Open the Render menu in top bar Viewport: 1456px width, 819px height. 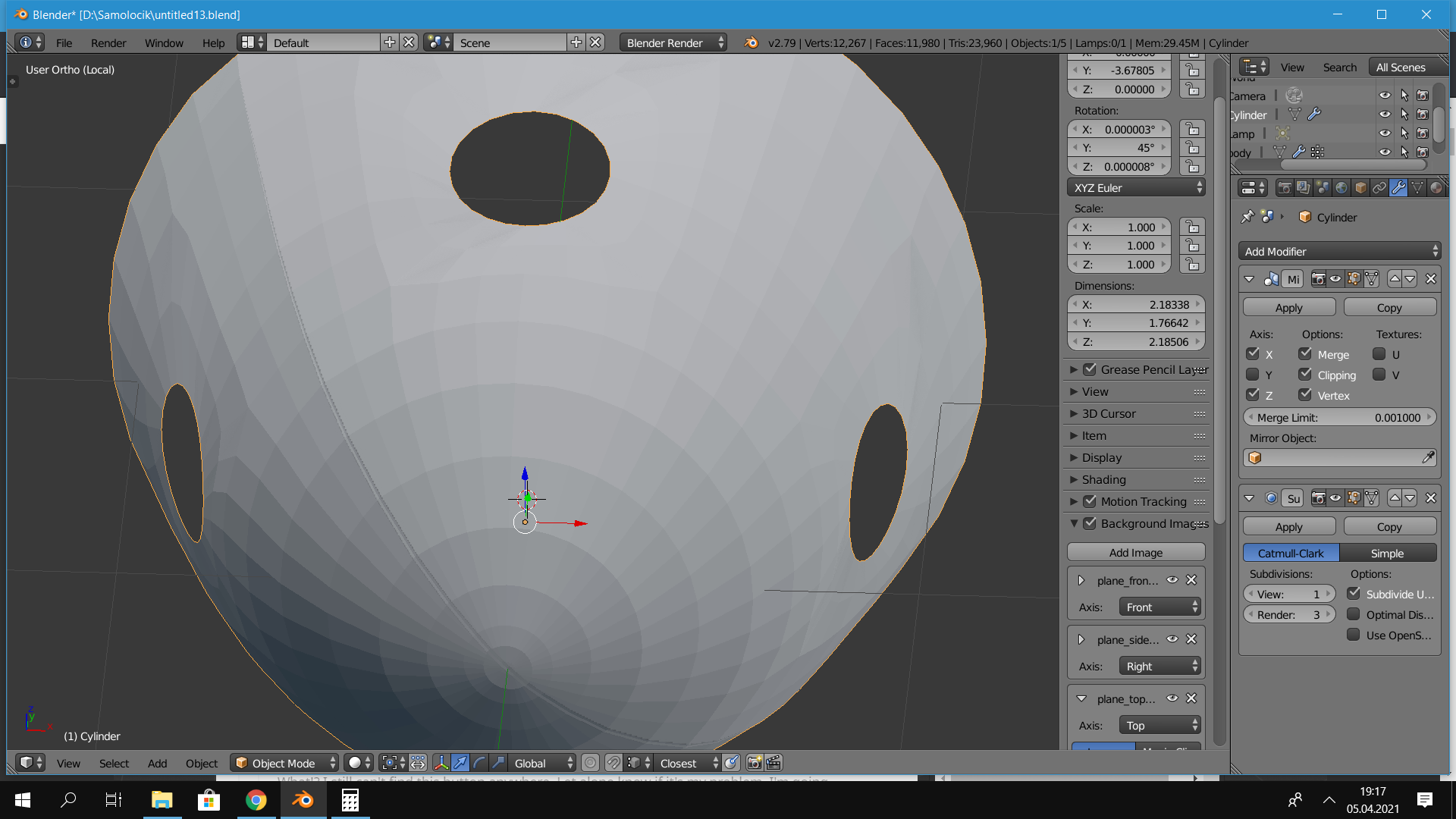click(108, 42)
